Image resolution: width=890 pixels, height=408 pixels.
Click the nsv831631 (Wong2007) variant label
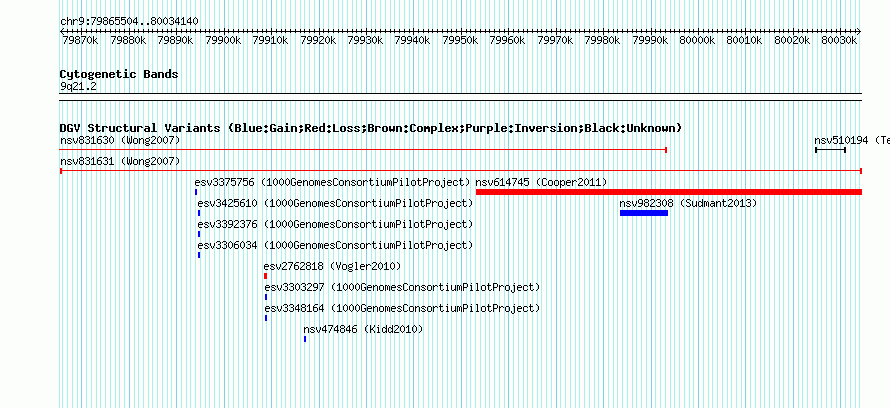tap(120, 162)
